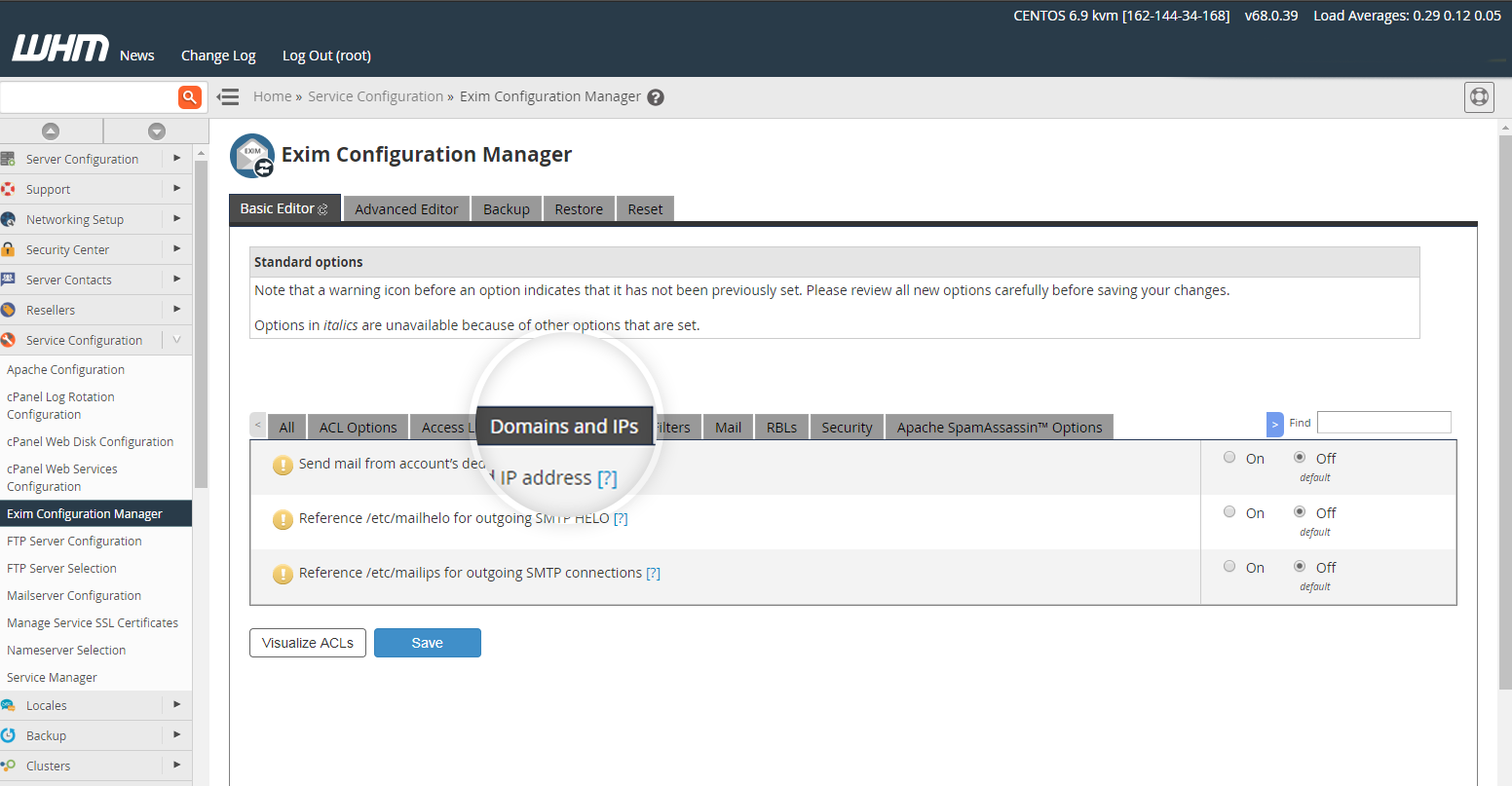Click the WHM logo
This screenshot has width=1512, height=786.
[60, 49]
